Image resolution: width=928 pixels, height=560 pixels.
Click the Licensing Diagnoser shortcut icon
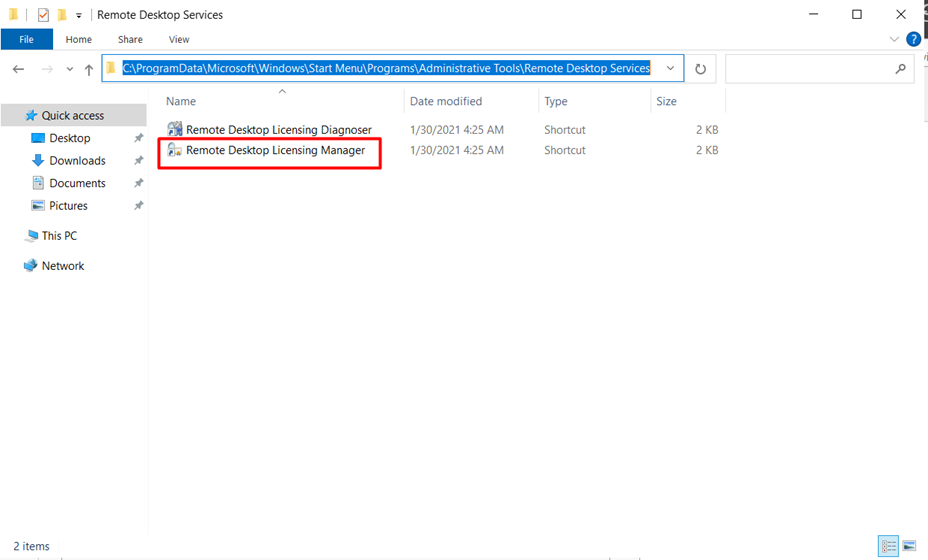click(x=175, y=128)
